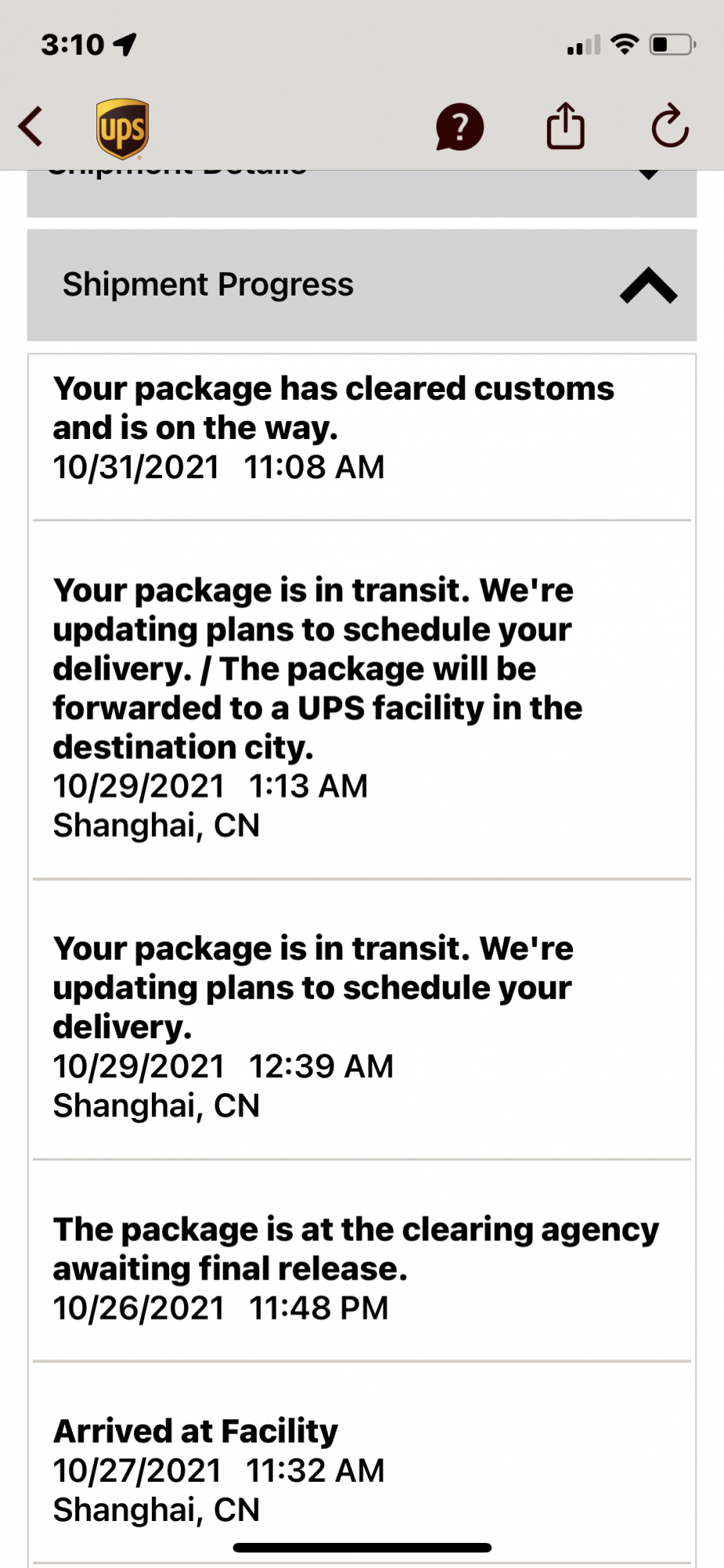The width and height of the screenshot is (724, 1568).
Task: Tap the Wi-Fi status icon
Action: point(624,44)
